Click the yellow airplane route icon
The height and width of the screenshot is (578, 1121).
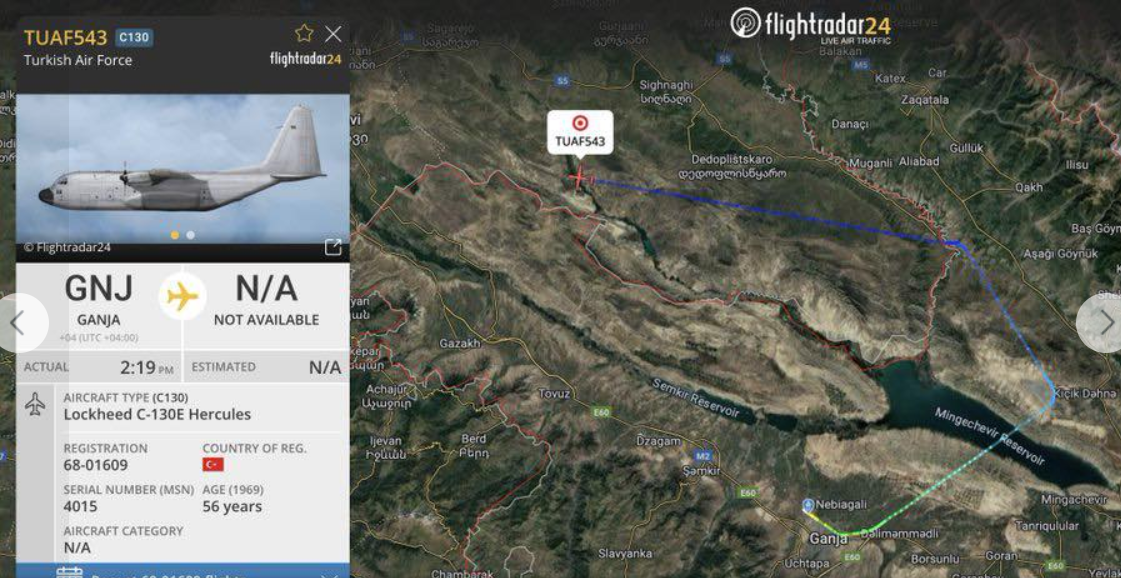point(183,296)
